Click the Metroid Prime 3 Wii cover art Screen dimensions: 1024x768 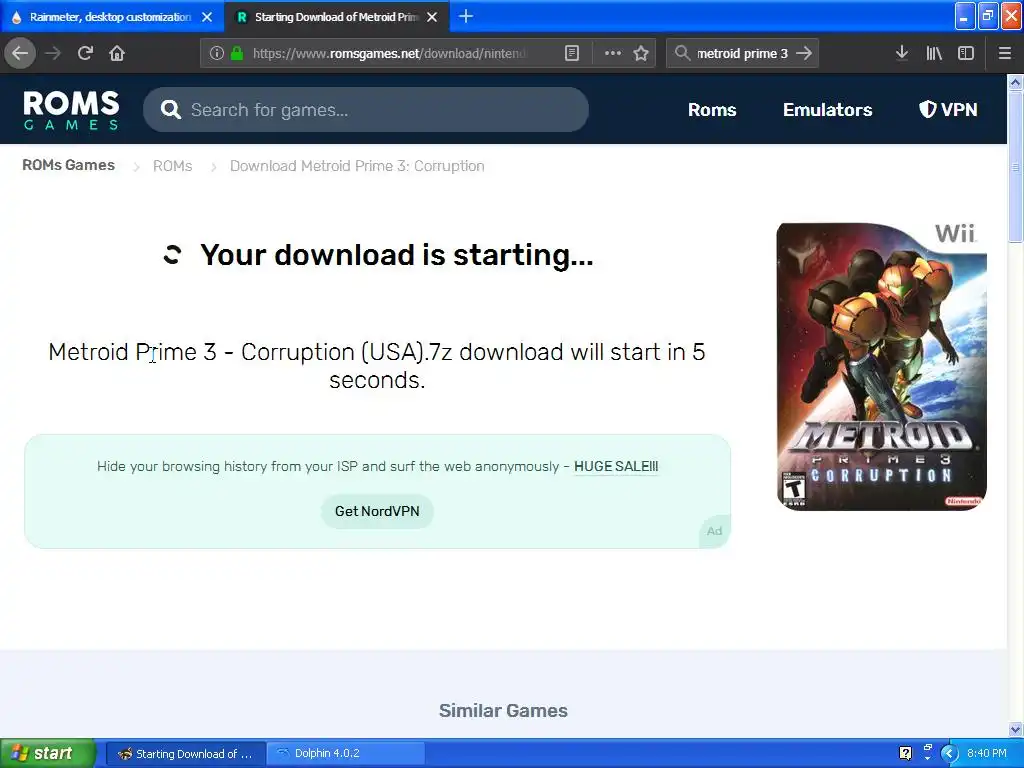point(881,366)
